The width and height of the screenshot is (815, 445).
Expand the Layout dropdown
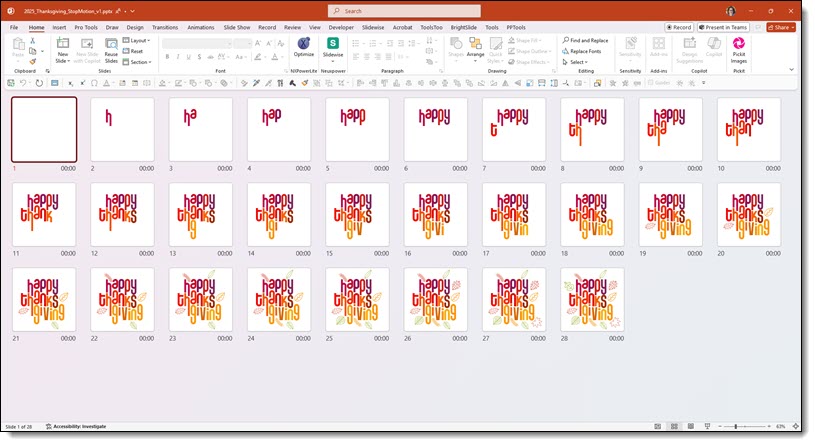(x=138, y=40)
